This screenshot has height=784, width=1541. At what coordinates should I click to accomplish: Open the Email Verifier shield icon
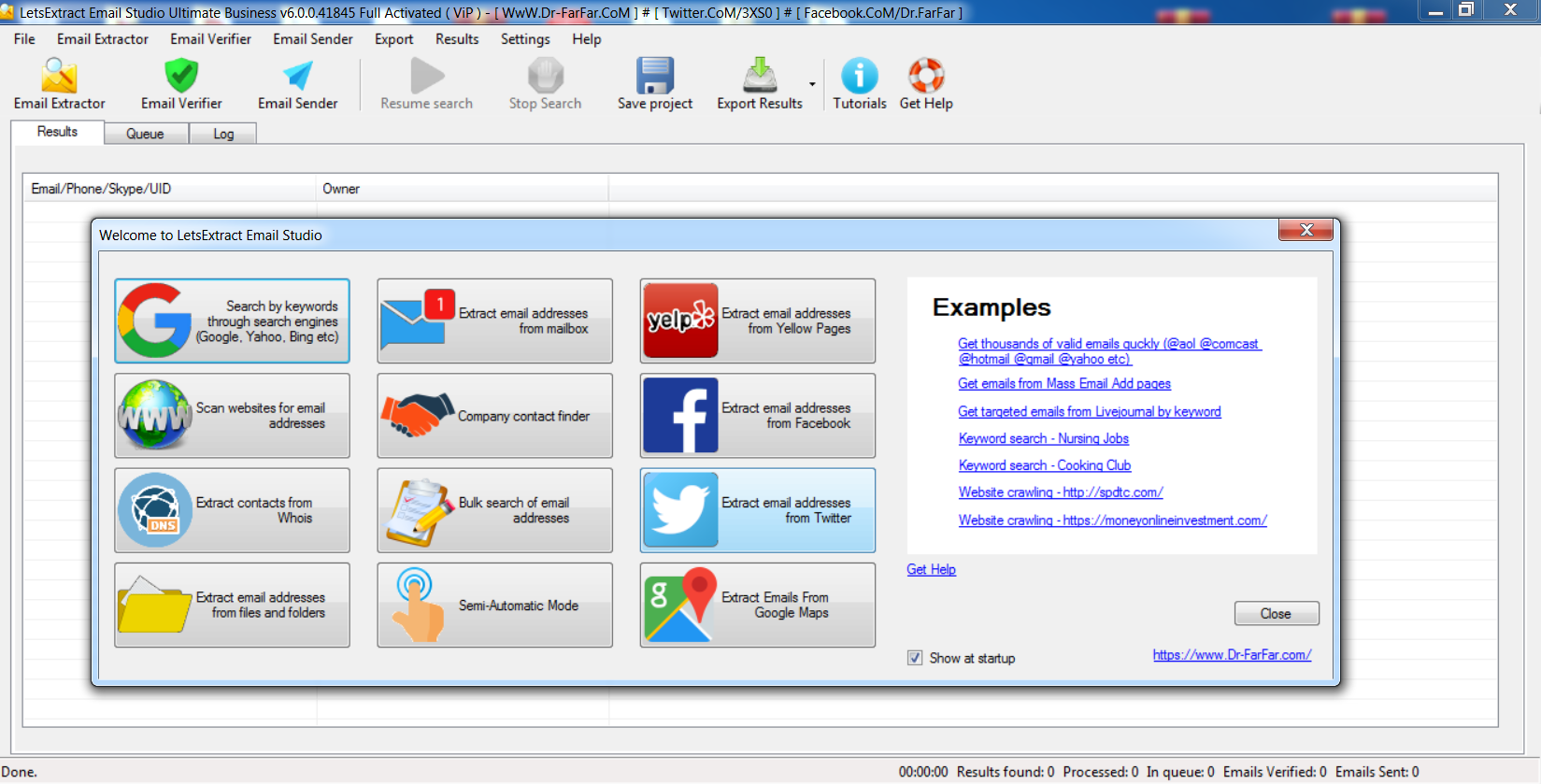181,77
